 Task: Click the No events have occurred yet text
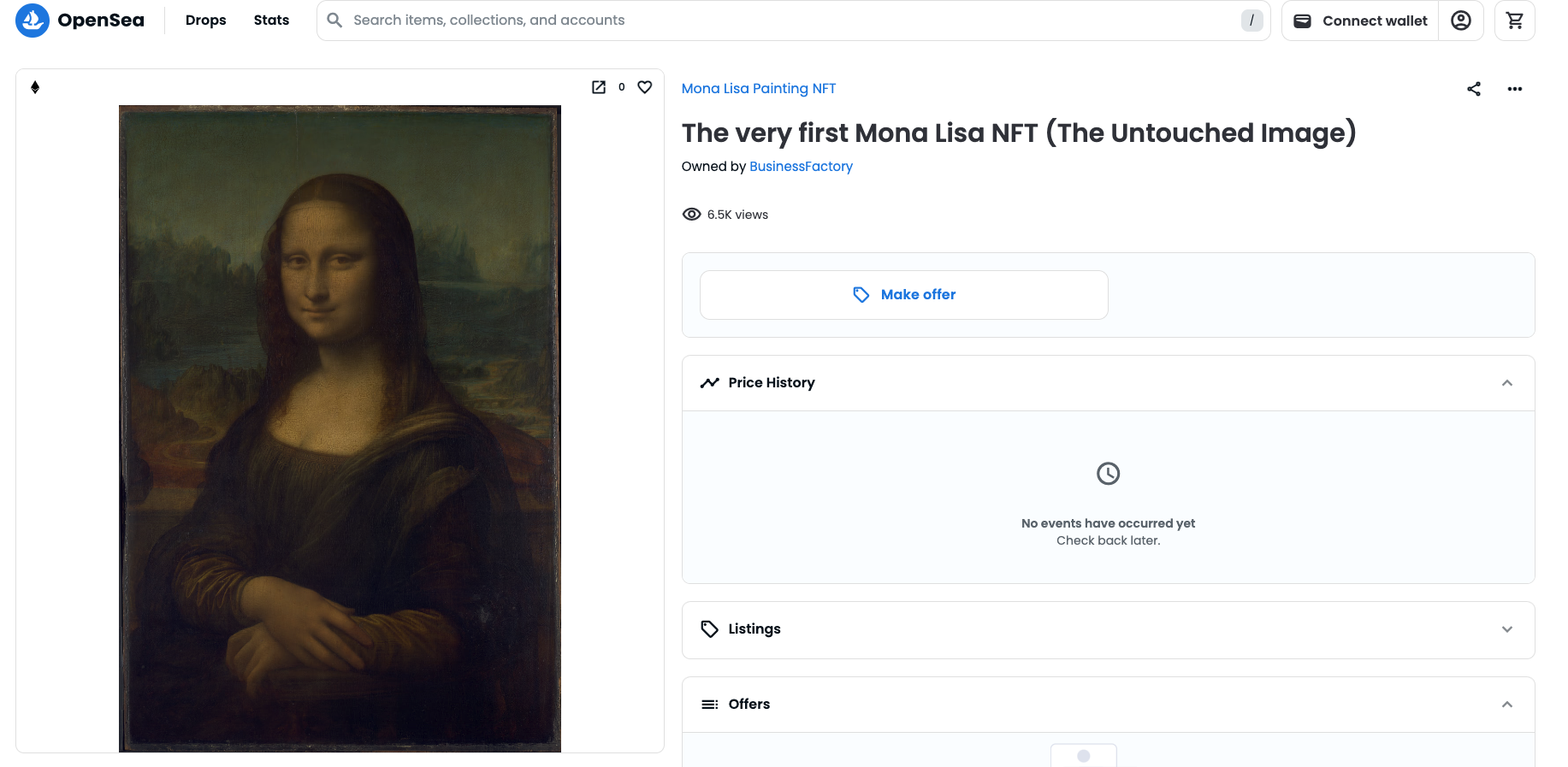[1108, 523]
